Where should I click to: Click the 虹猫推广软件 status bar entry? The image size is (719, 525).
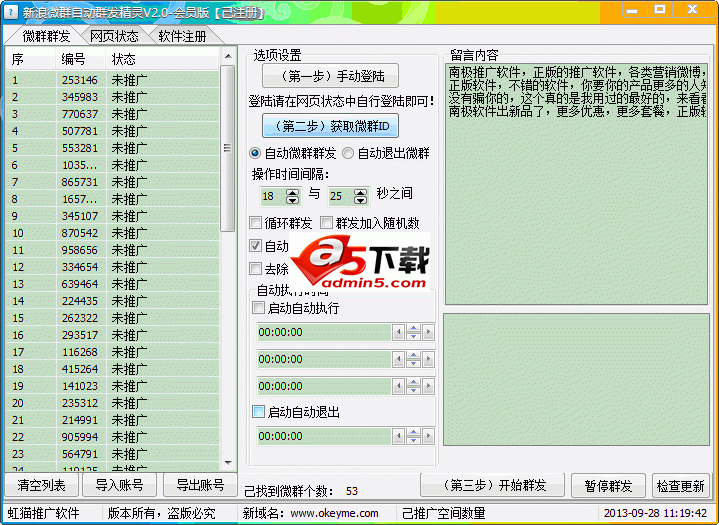pos(44,514)
